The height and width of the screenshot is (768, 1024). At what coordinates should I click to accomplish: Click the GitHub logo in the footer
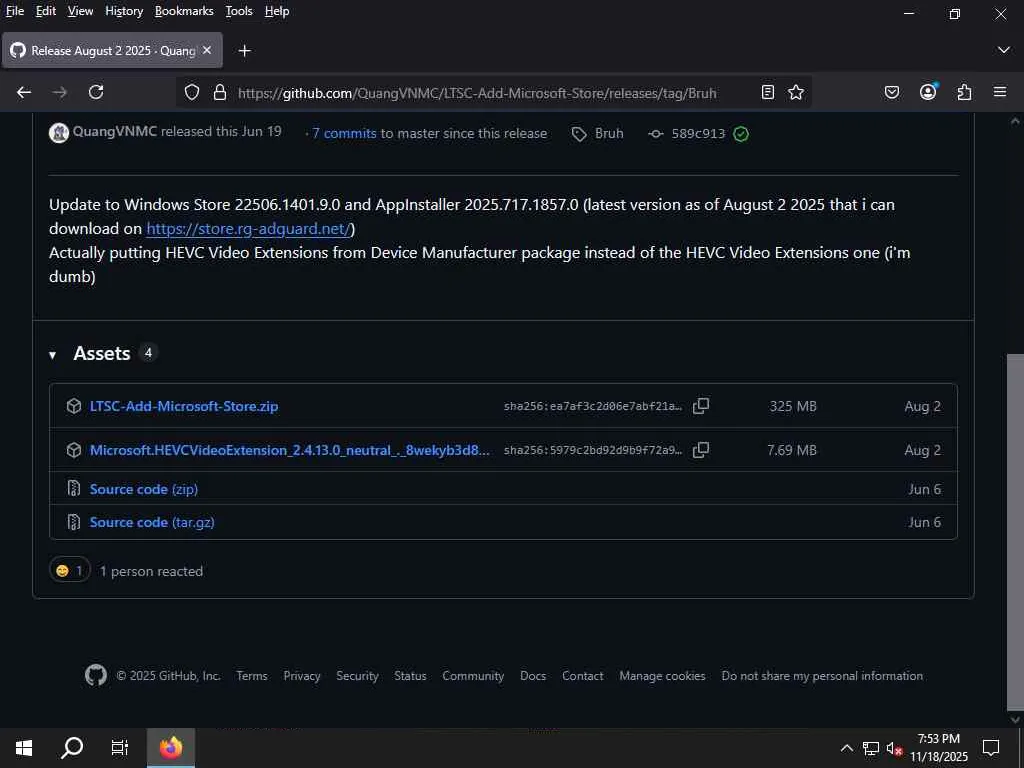96,675
